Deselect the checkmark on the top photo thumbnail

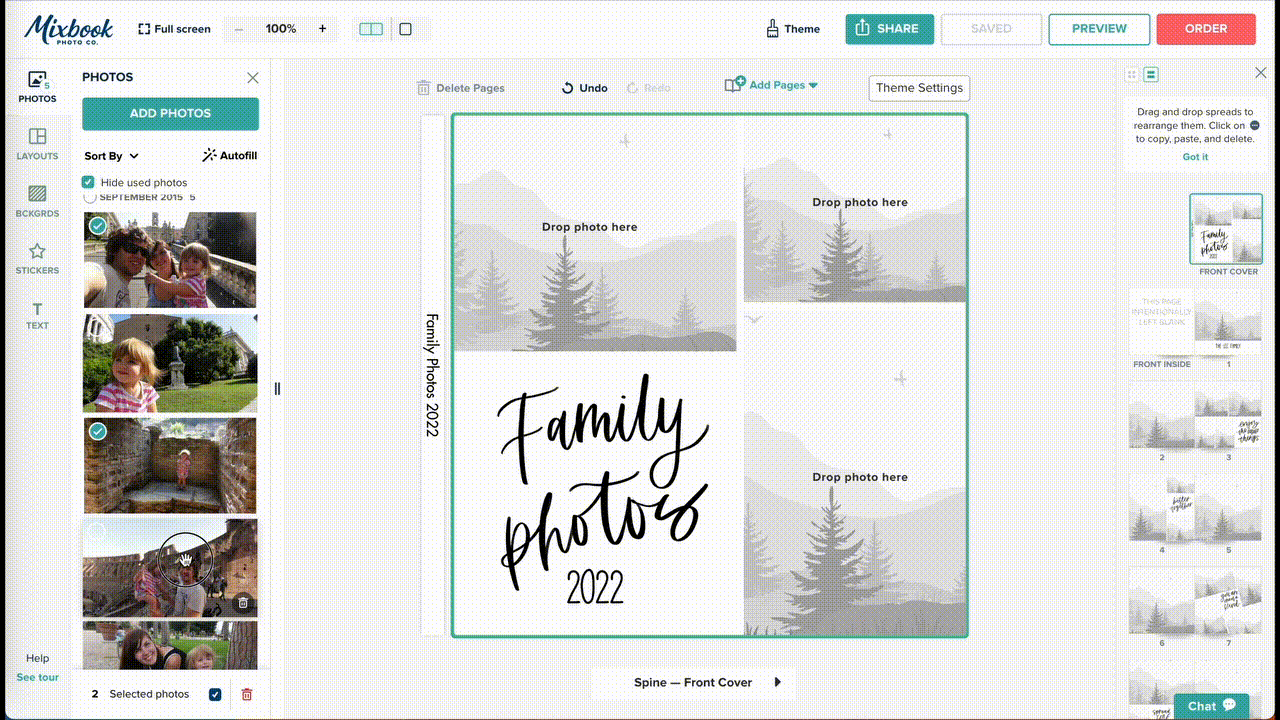tap(97, 226)
